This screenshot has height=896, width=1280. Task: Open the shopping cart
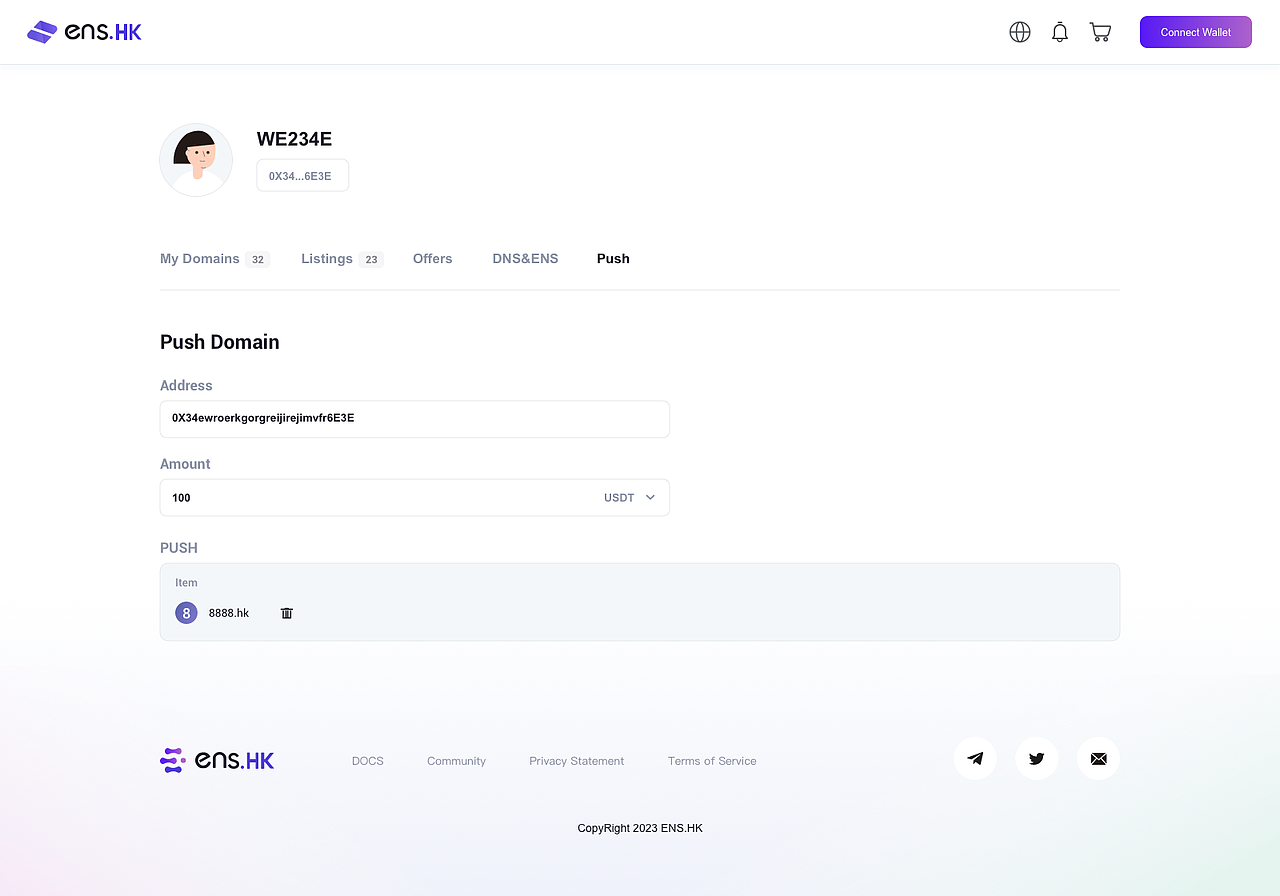pyautogui.click(x=1100, y=32)
